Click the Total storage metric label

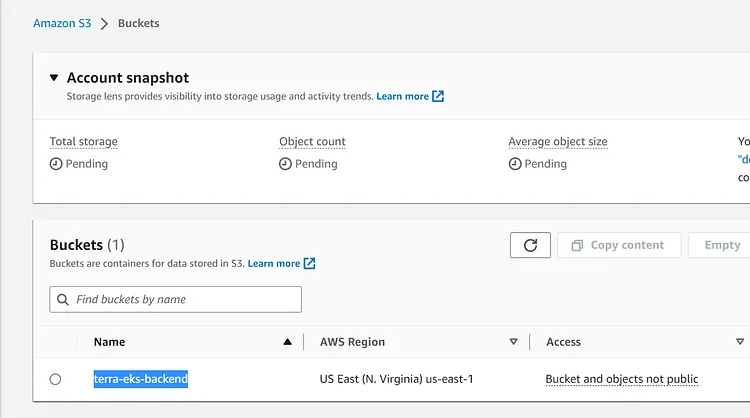point(83,142)
